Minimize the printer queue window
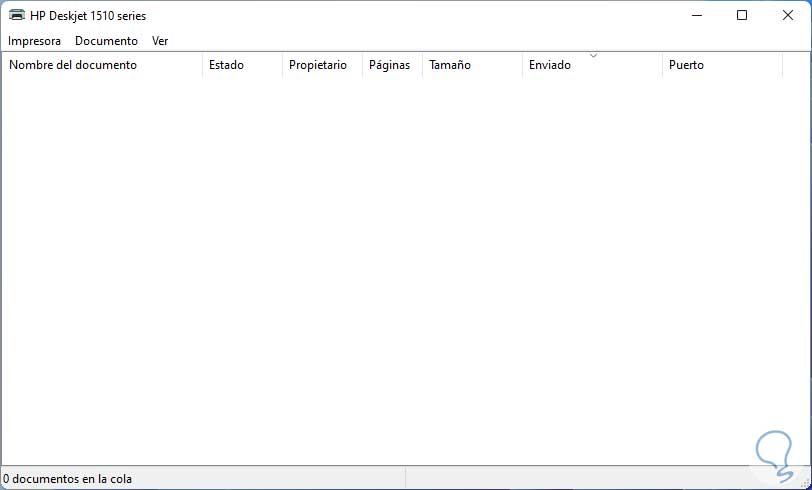 [x=697, y=16]
